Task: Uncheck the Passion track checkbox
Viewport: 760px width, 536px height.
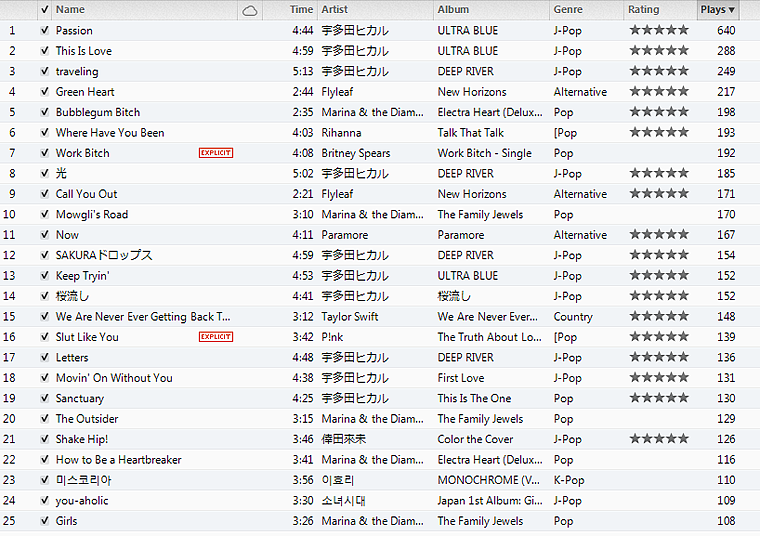Action: pyautogui.click(x=45, y=31)
